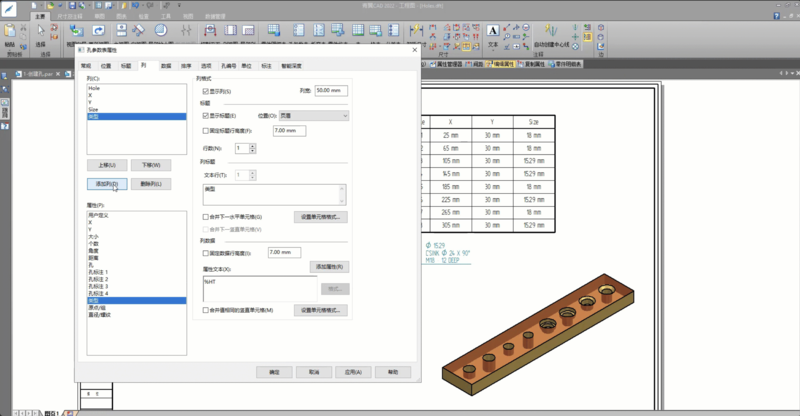Open the 位置(O) dropdown showing 页眉
The height and width of the screenshot is (416, 800).
314,116
